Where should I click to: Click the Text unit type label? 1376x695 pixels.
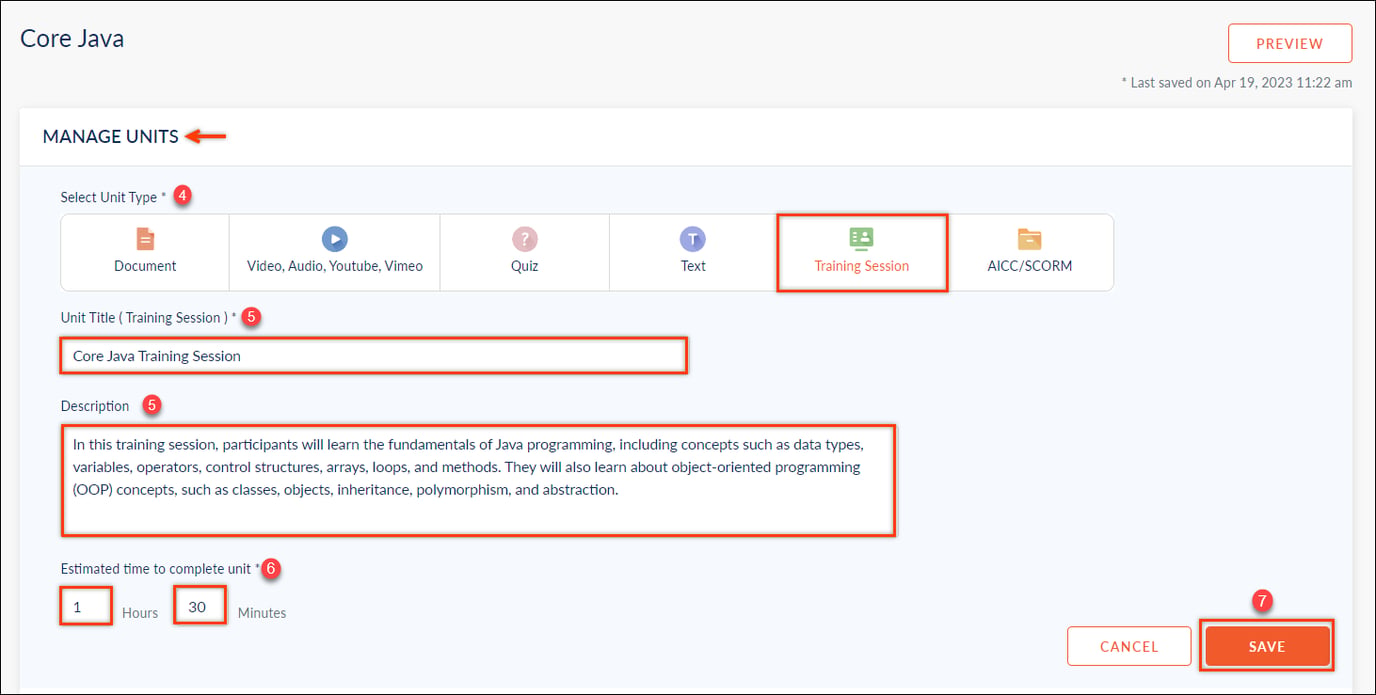693,266
